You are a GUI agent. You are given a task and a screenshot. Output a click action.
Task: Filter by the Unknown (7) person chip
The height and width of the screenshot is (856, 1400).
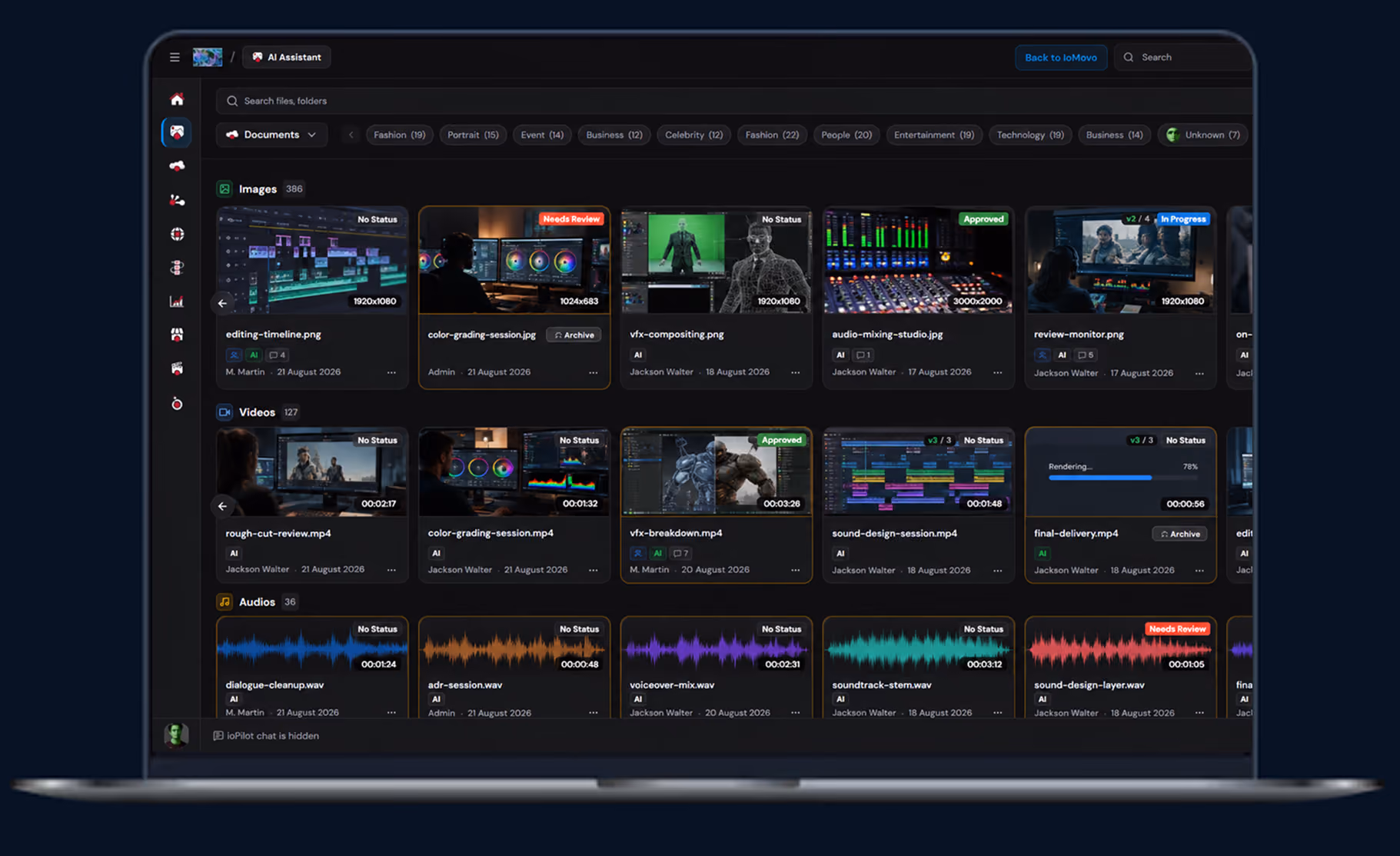click(x=1203, y=135)
